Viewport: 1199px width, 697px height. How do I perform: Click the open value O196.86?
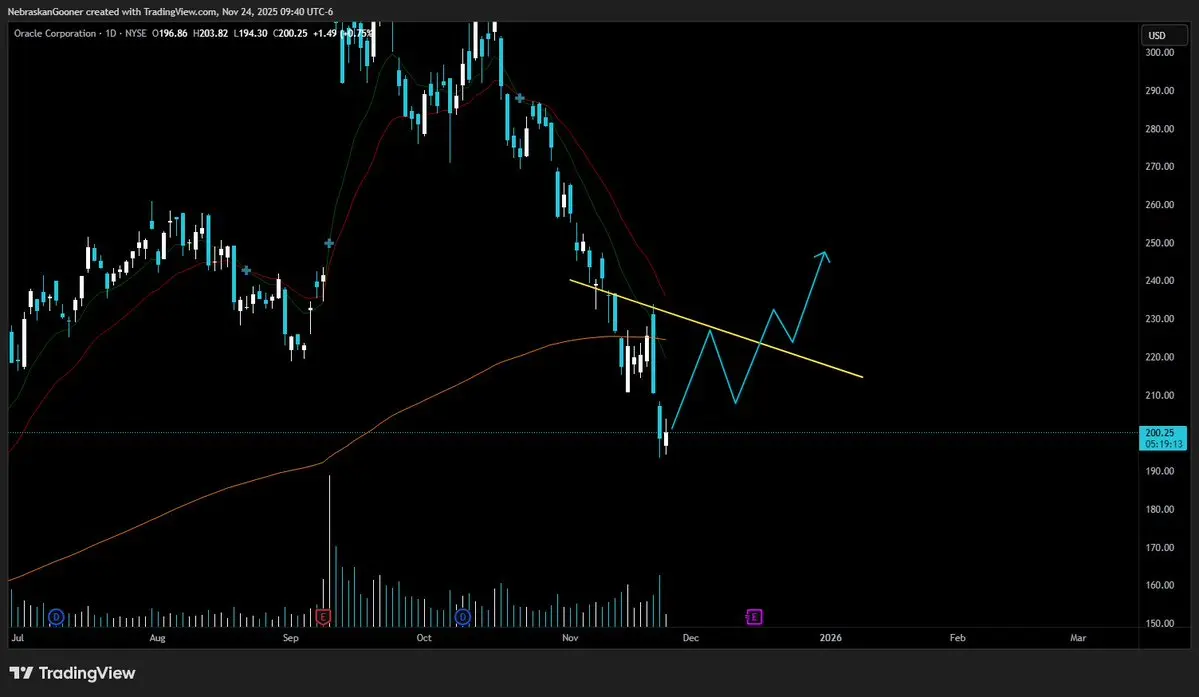coord(170,34)
